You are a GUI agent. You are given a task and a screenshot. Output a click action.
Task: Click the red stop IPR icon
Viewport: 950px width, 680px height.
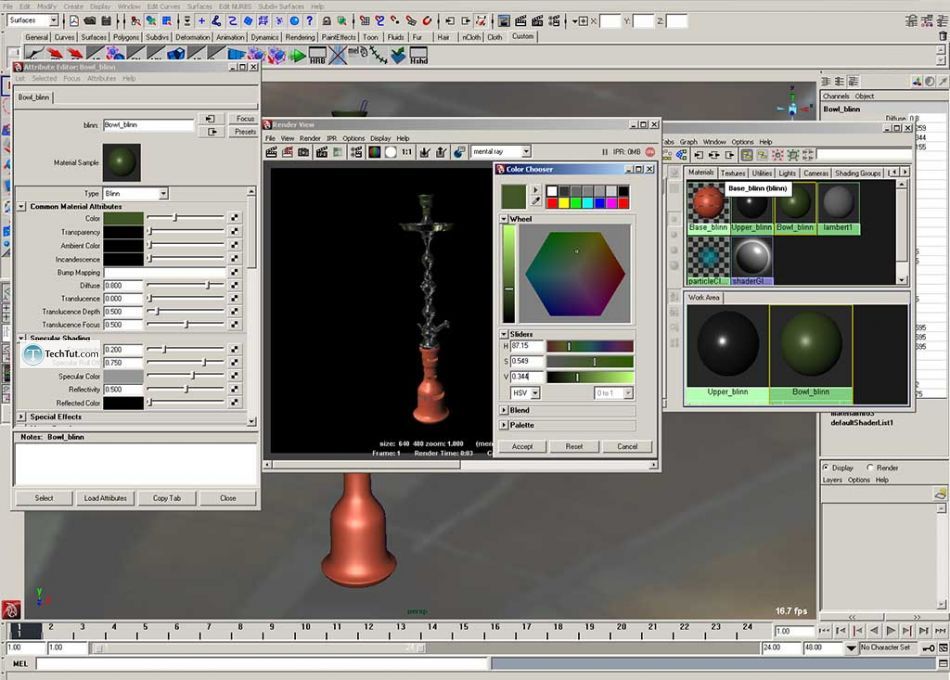point(650,152)
